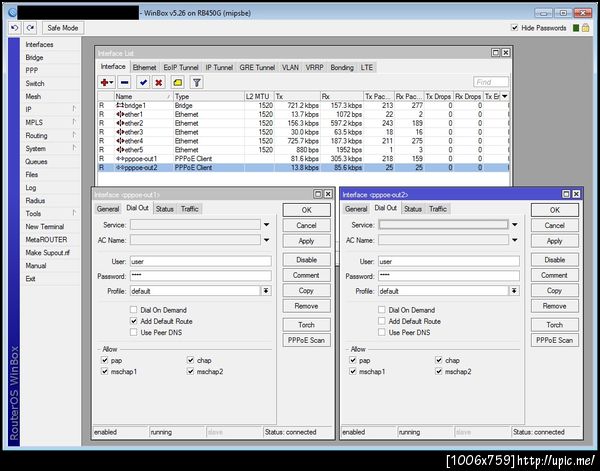The image size is (600, 471).
Task: Click the ether1 interface icon
Action: pyautogui.click(x=120, y=114)
